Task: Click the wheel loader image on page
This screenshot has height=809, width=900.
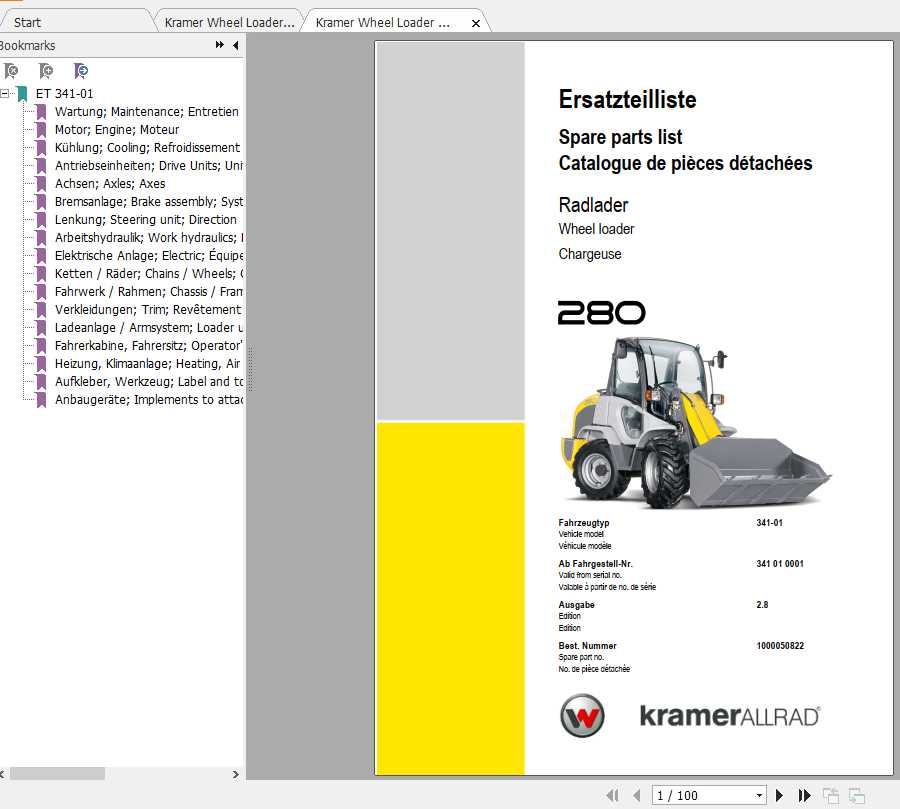Action: [695, 424]
